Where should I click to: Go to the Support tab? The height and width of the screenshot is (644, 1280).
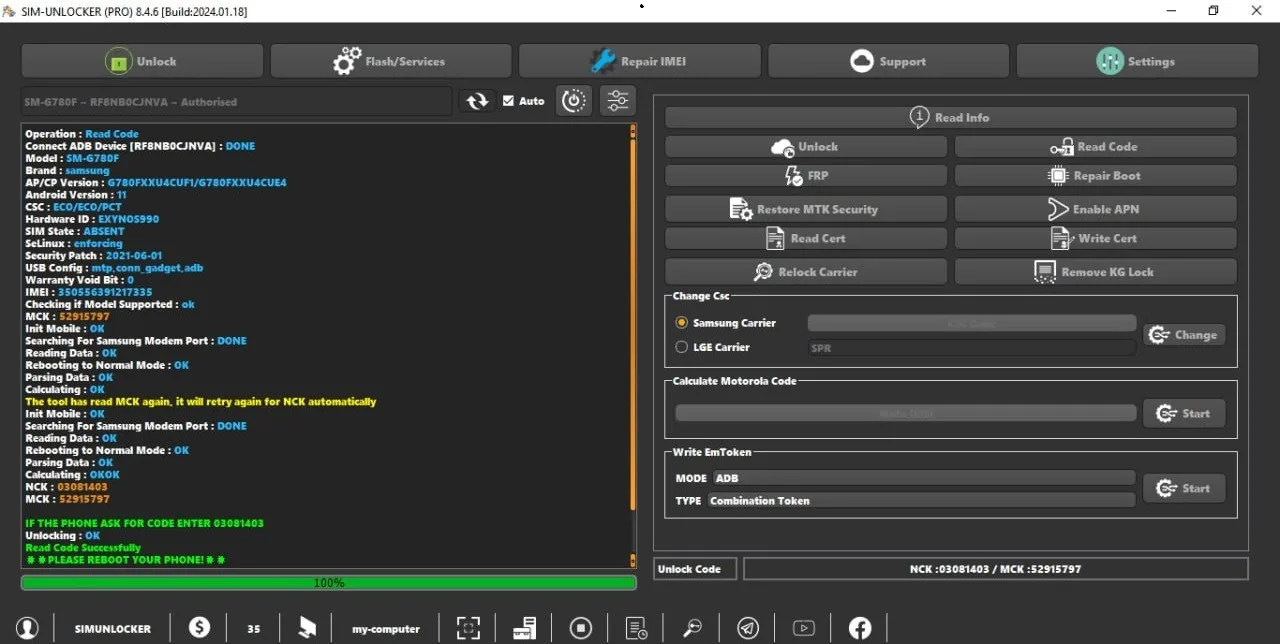[x=888, y=61]
